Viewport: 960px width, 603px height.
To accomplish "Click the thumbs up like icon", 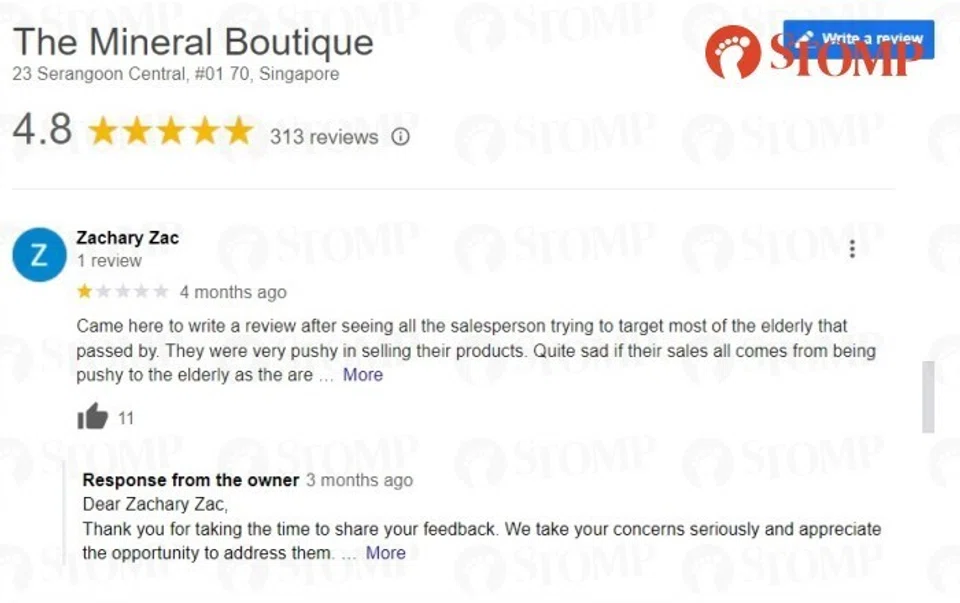I will tap(92, 416).
